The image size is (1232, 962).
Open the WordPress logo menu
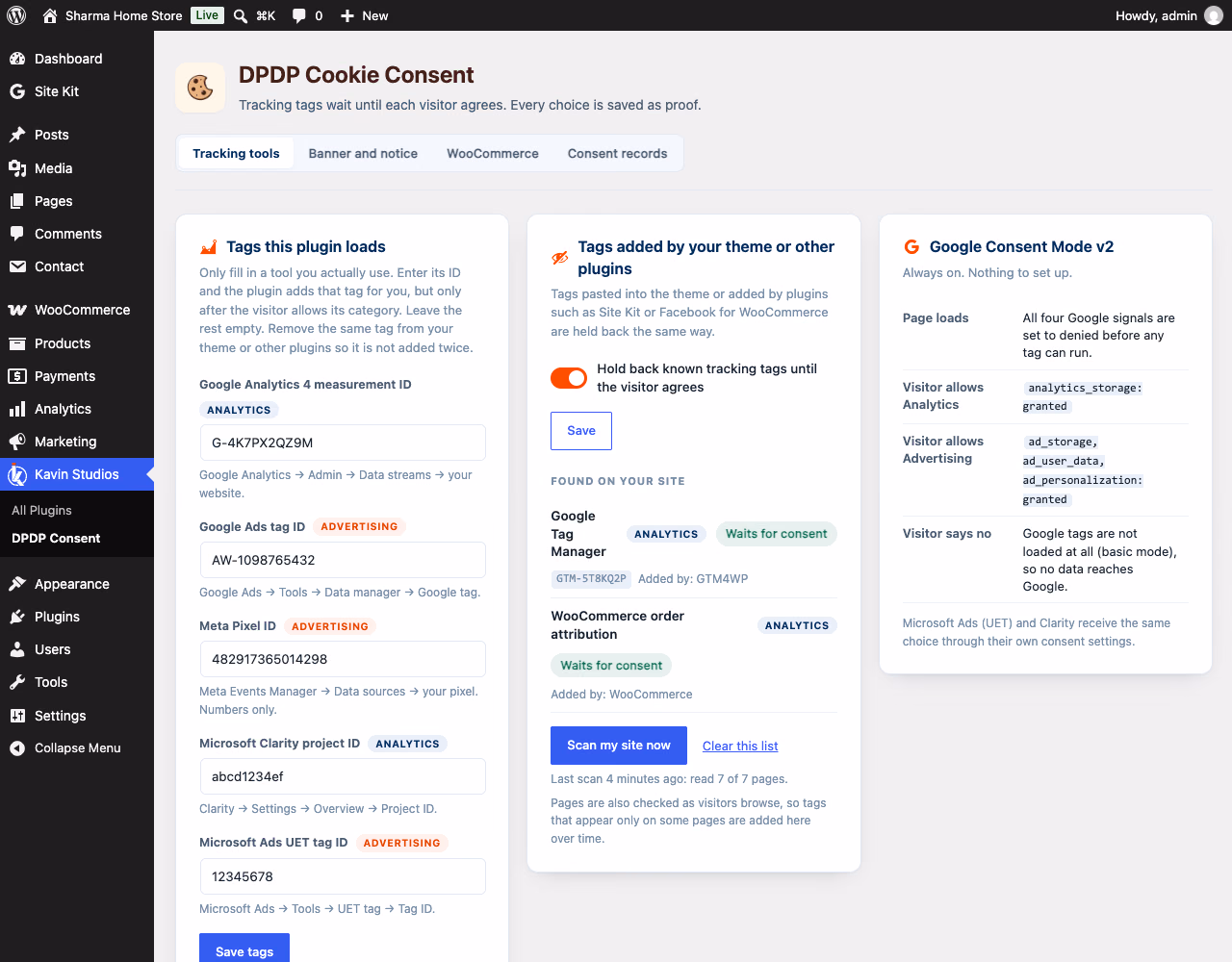16,15
